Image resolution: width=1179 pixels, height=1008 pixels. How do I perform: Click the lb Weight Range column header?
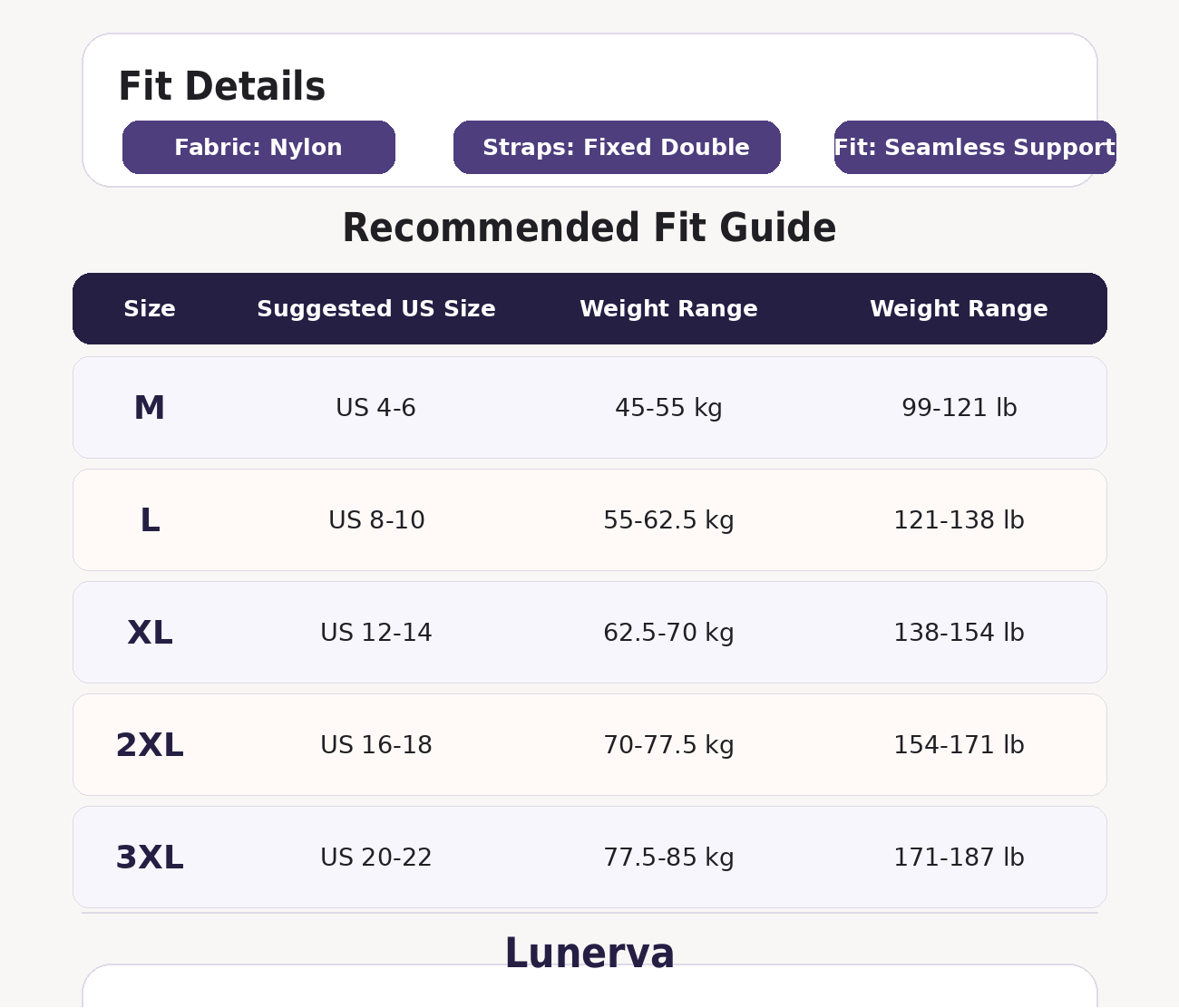[x=959, y=309]
